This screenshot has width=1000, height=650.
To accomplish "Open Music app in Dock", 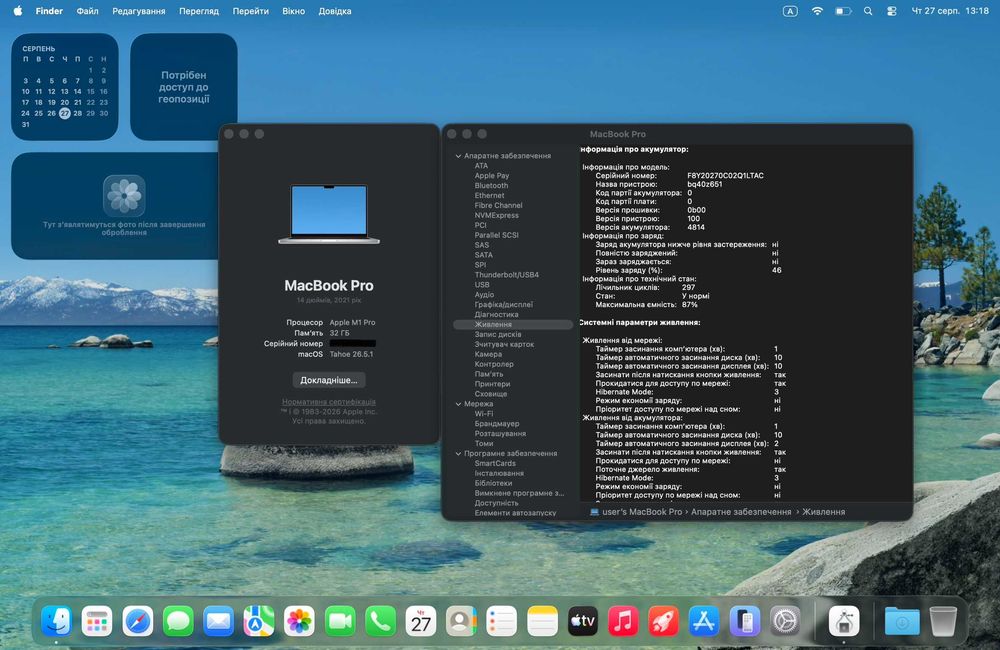I will (623, 621).
